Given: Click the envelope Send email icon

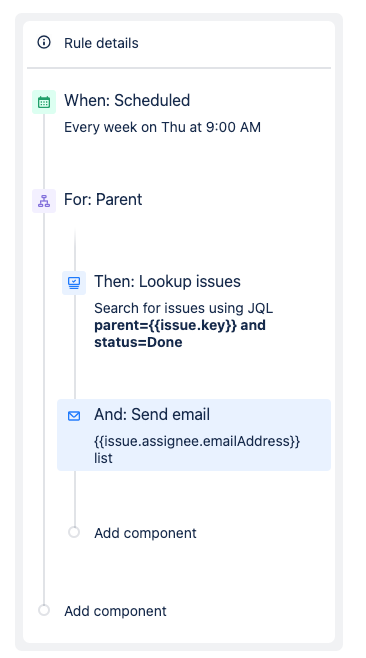Looking at the screenshot, I should pos(74,416).
